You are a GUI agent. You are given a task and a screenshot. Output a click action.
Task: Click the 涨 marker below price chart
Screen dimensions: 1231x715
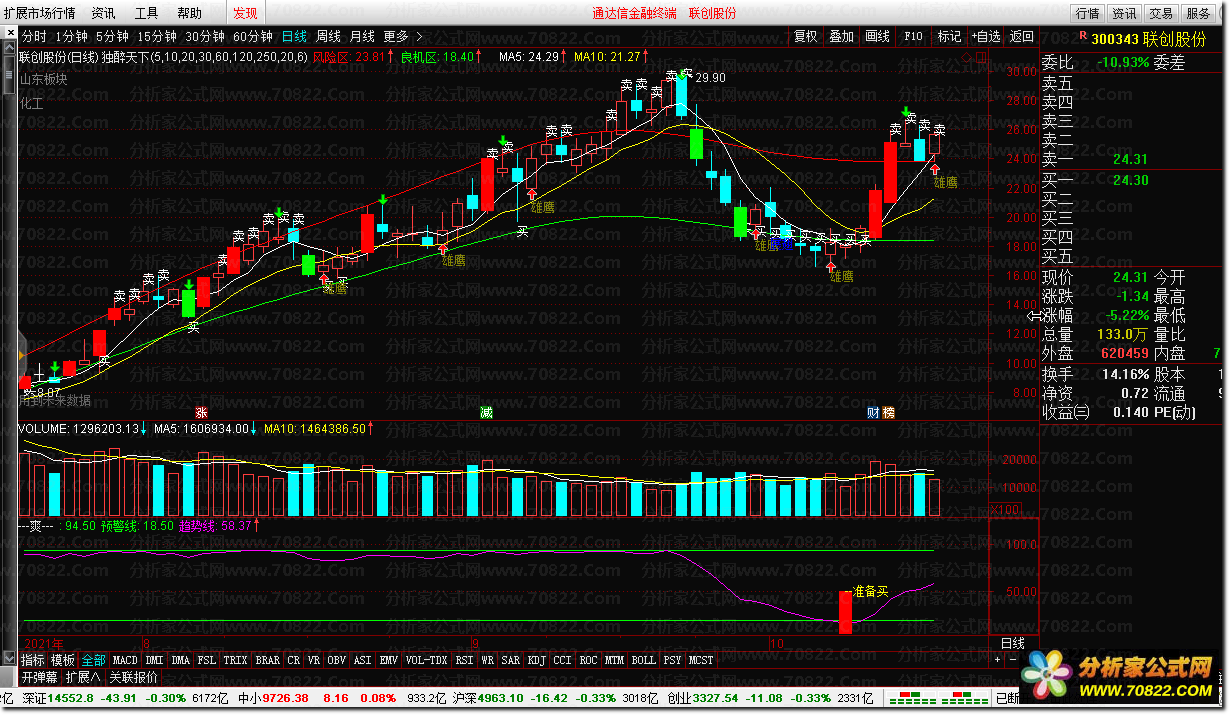tap(201, 412)
